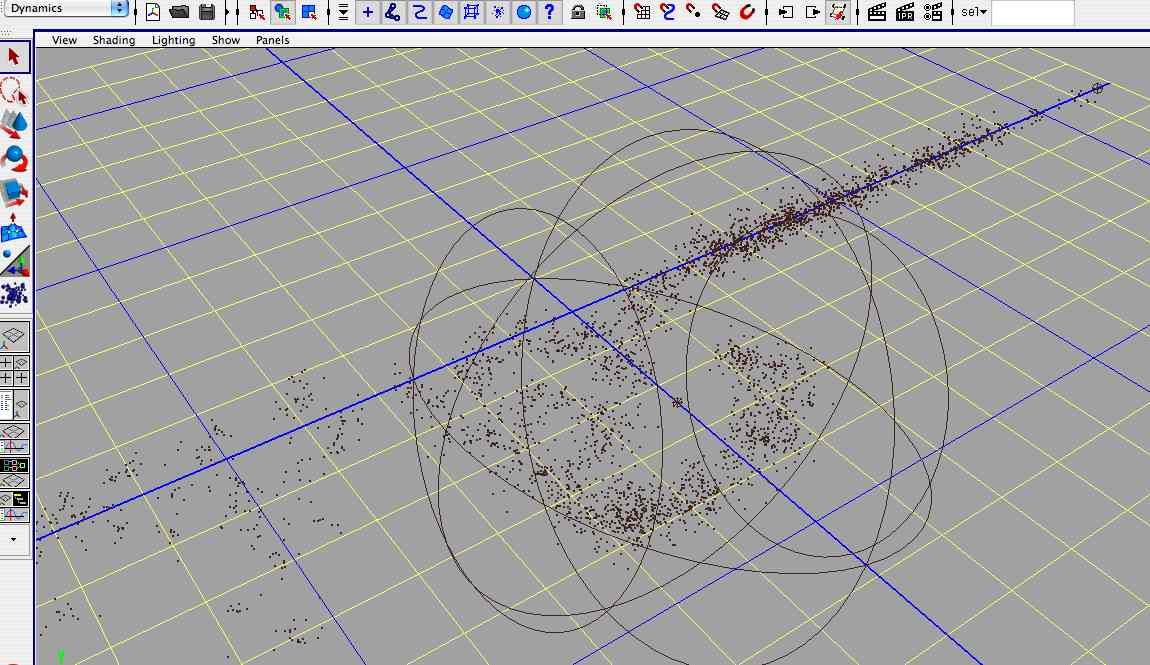The width and height of the screenshot is (1150, 665).
Task: Open scene with the folder icon
Action: 180,13
